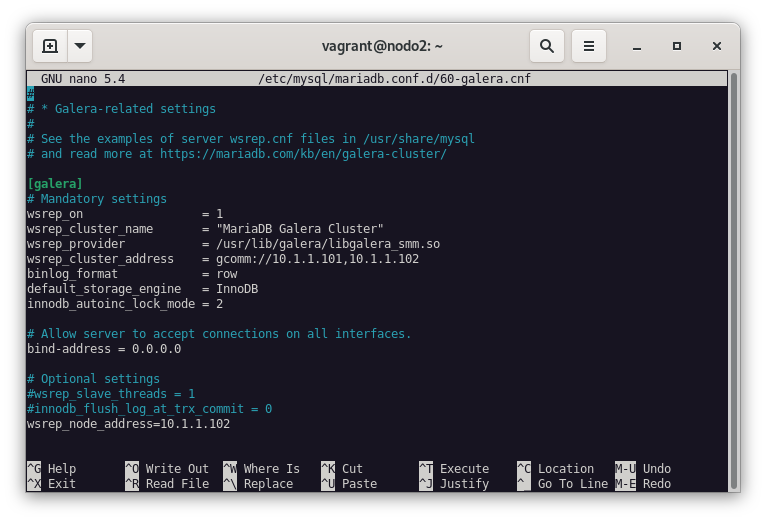Close the terminal window

point(717,46)
